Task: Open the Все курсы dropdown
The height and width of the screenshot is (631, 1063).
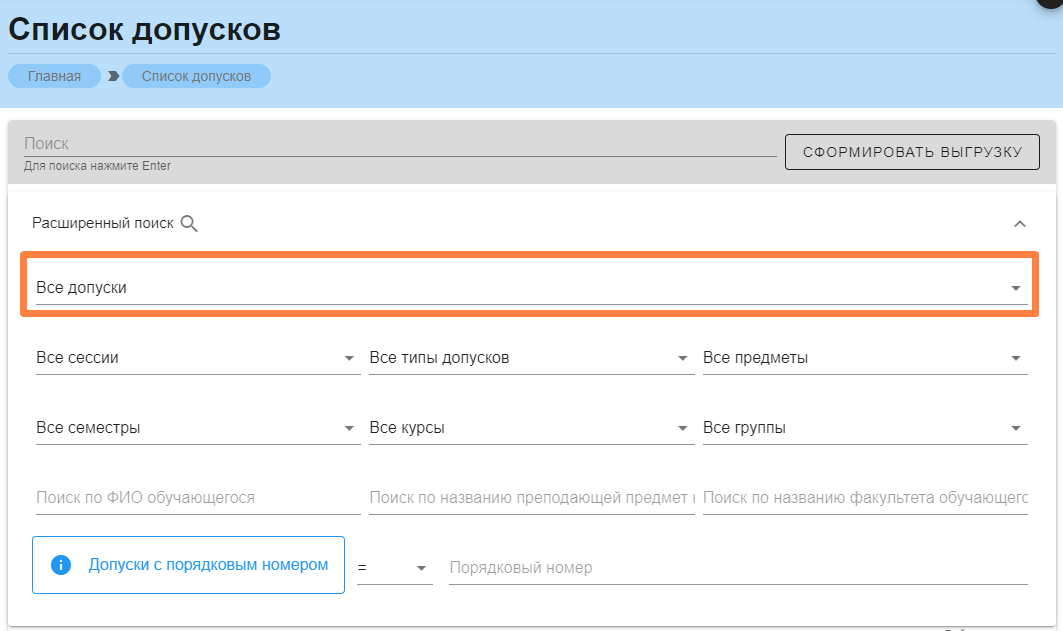Action: (x=530, y=428)
